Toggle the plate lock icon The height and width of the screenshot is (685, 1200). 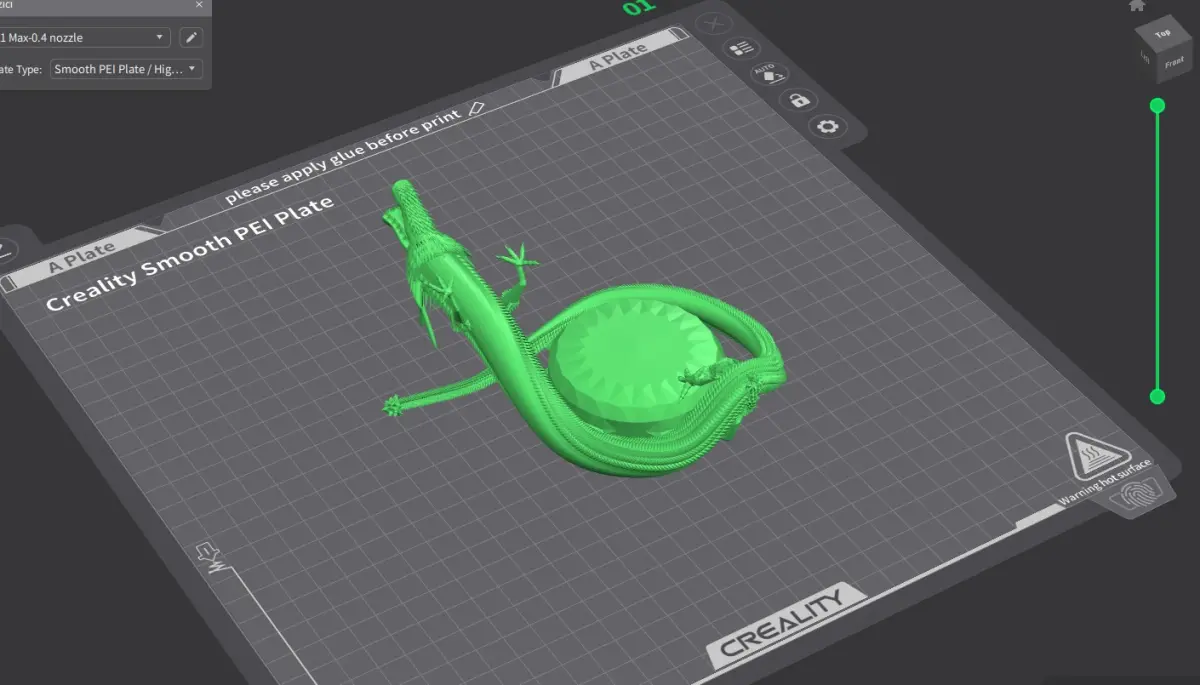[x=798, y=101]
